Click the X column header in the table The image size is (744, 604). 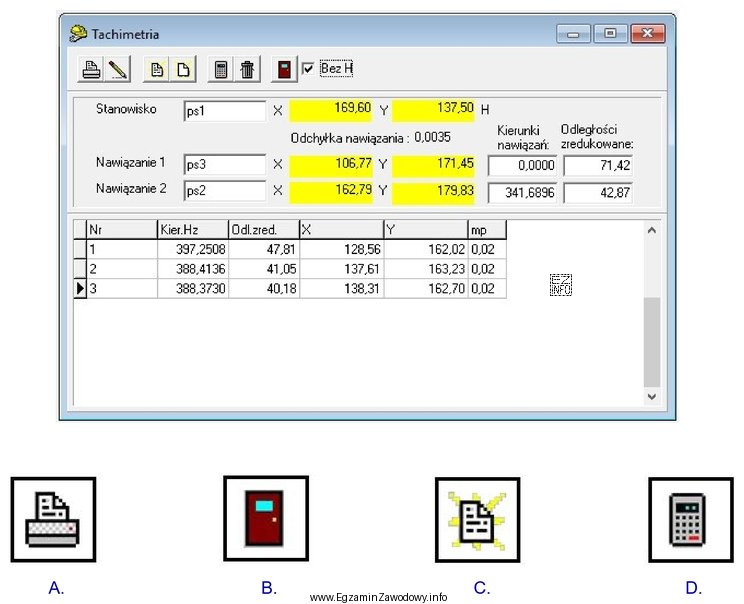(342, 230)
